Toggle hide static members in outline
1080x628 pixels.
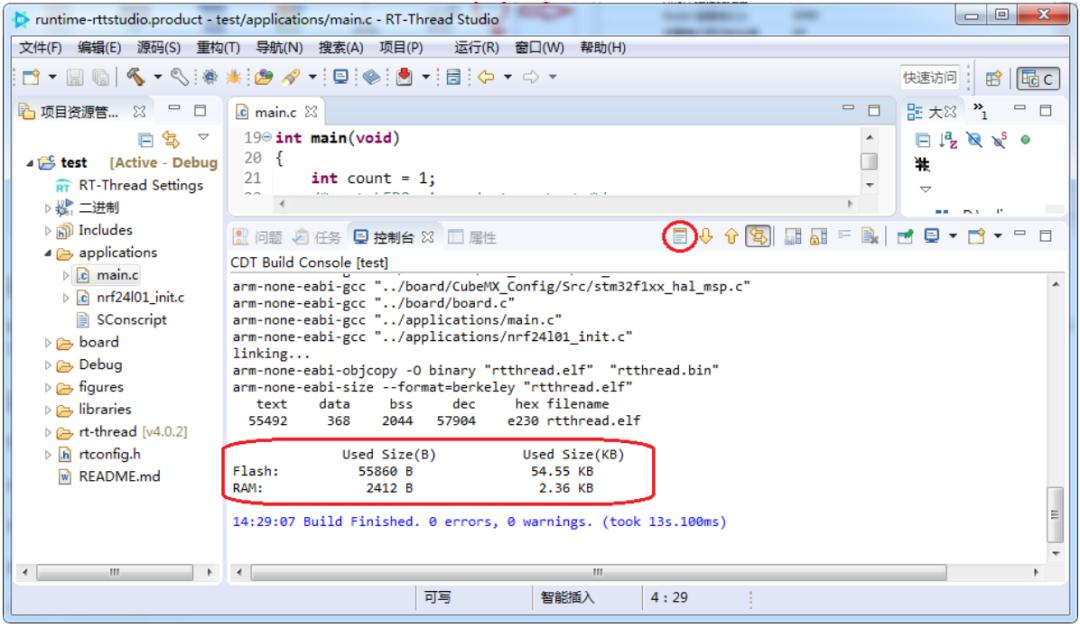click(999, 140)
